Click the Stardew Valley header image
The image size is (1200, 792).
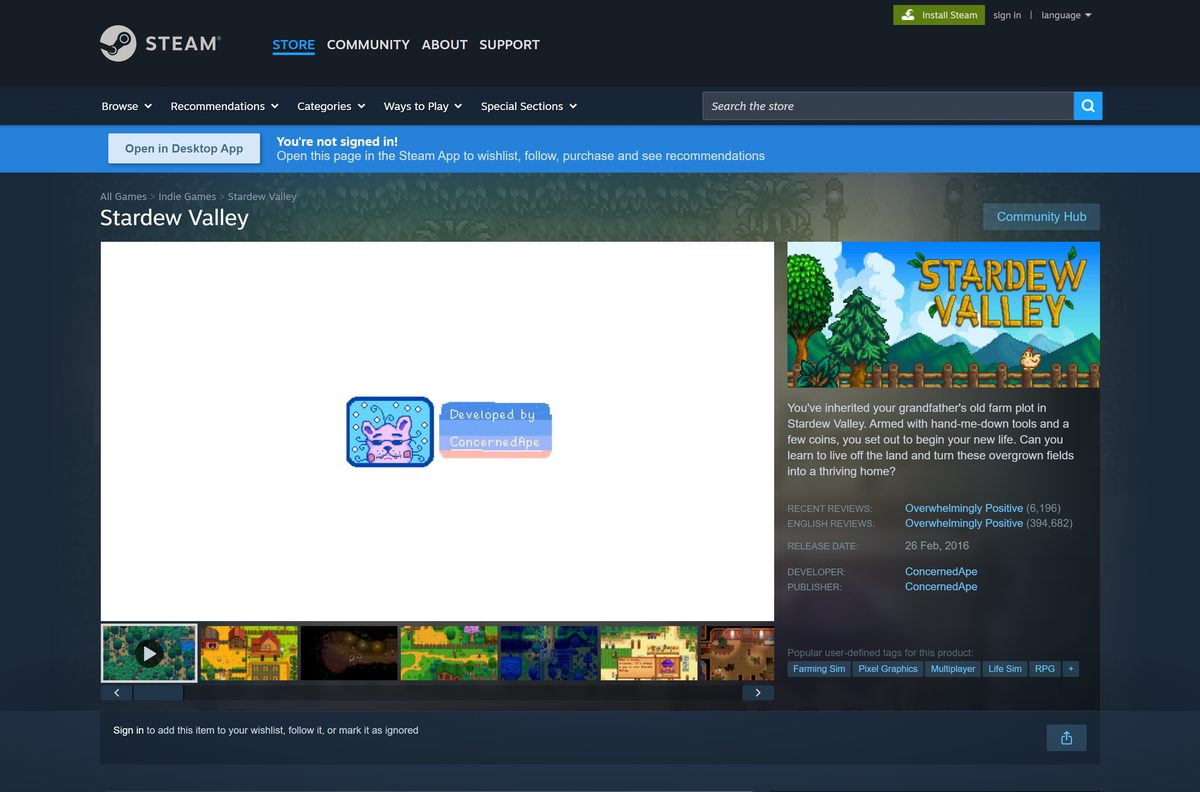pyautogui.click(x=943, y=315)
